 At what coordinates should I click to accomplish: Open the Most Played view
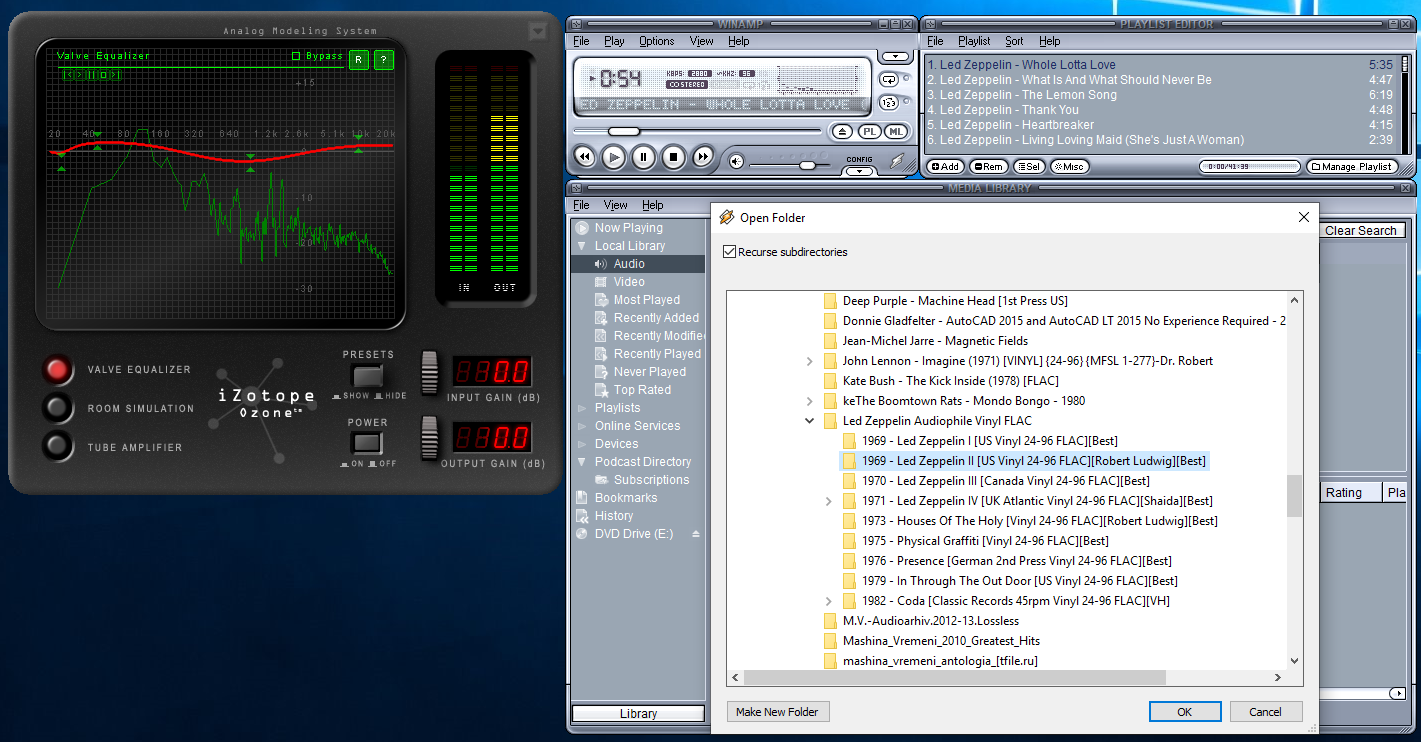[646, 300]
